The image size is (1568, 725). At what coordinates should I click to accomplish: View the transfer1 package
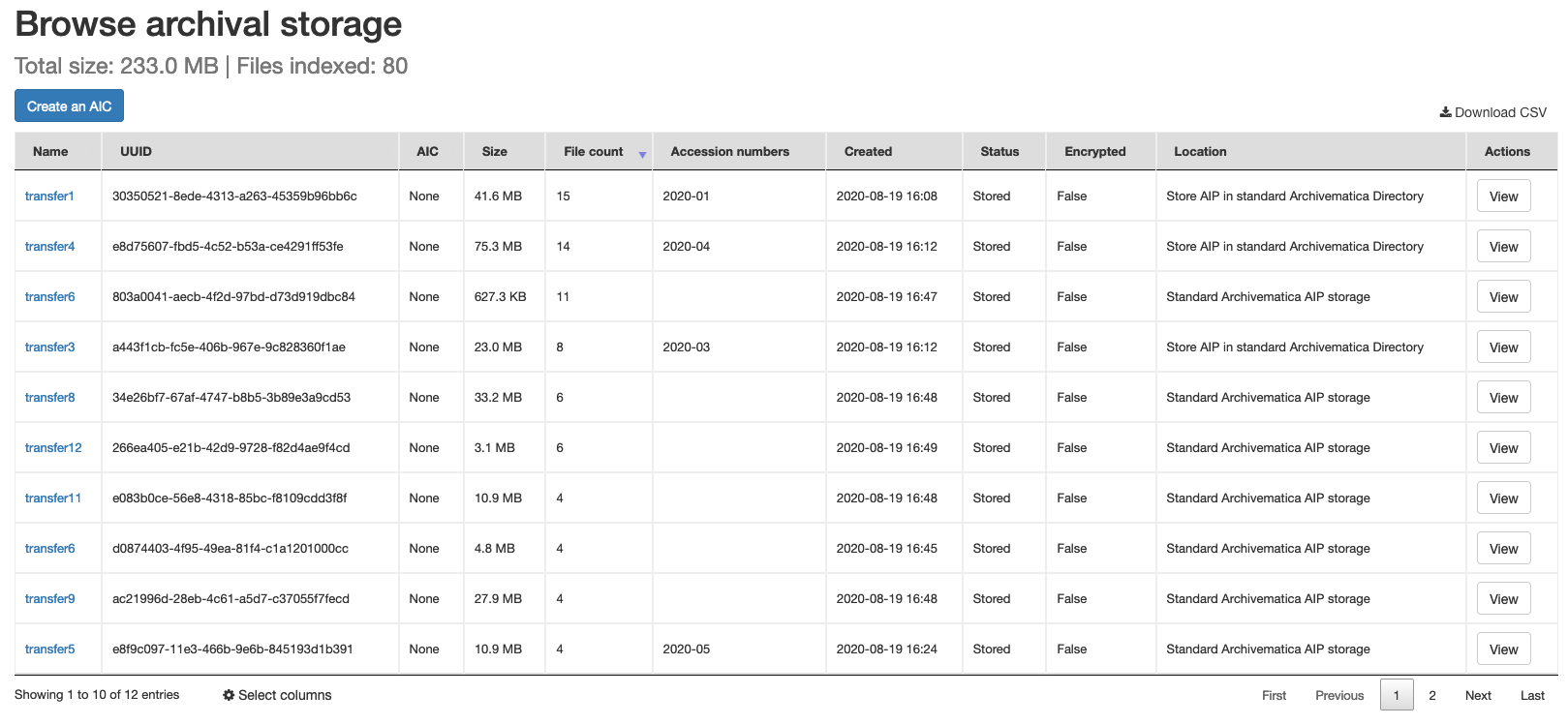[x=1503, y=196]
